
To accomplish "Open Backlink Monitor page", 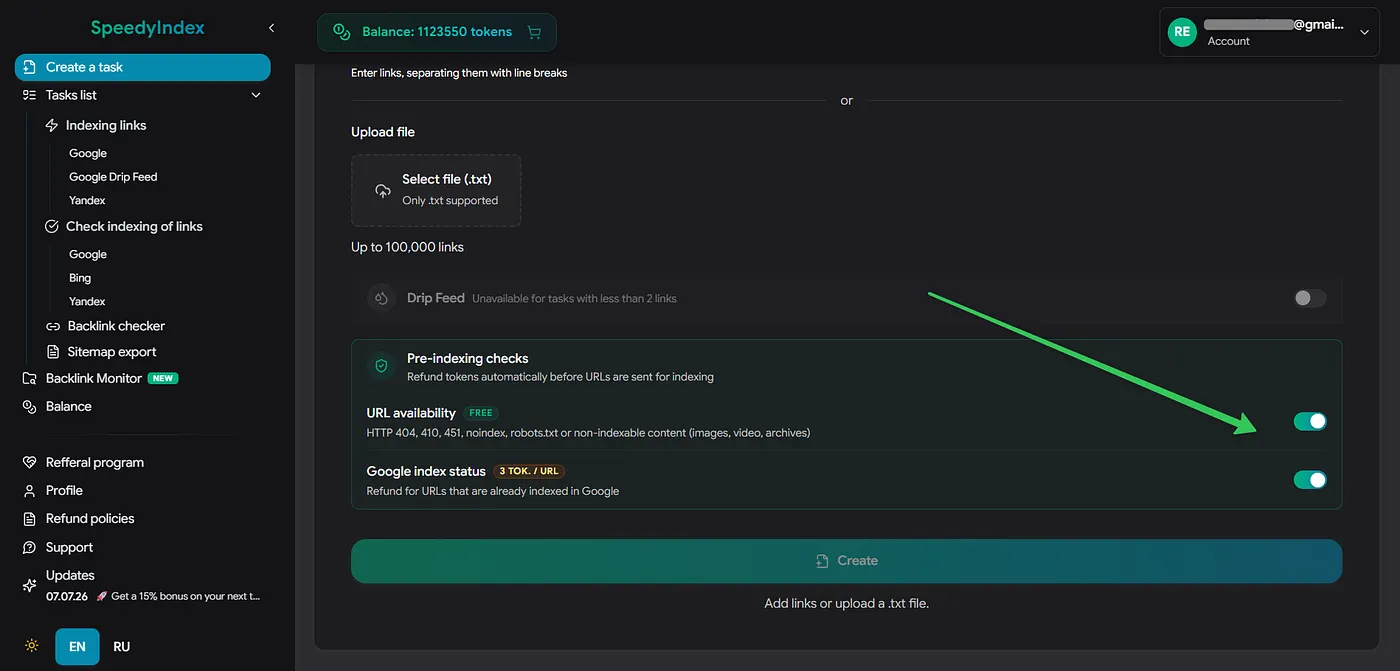I will click(92, 379).
